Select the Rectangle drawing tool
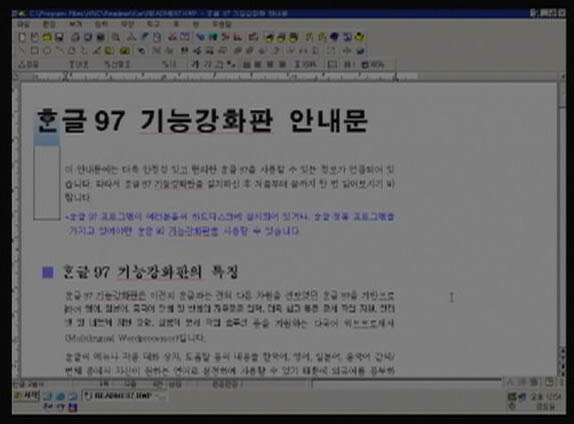 pyautogui.click(x=34, y=51)
